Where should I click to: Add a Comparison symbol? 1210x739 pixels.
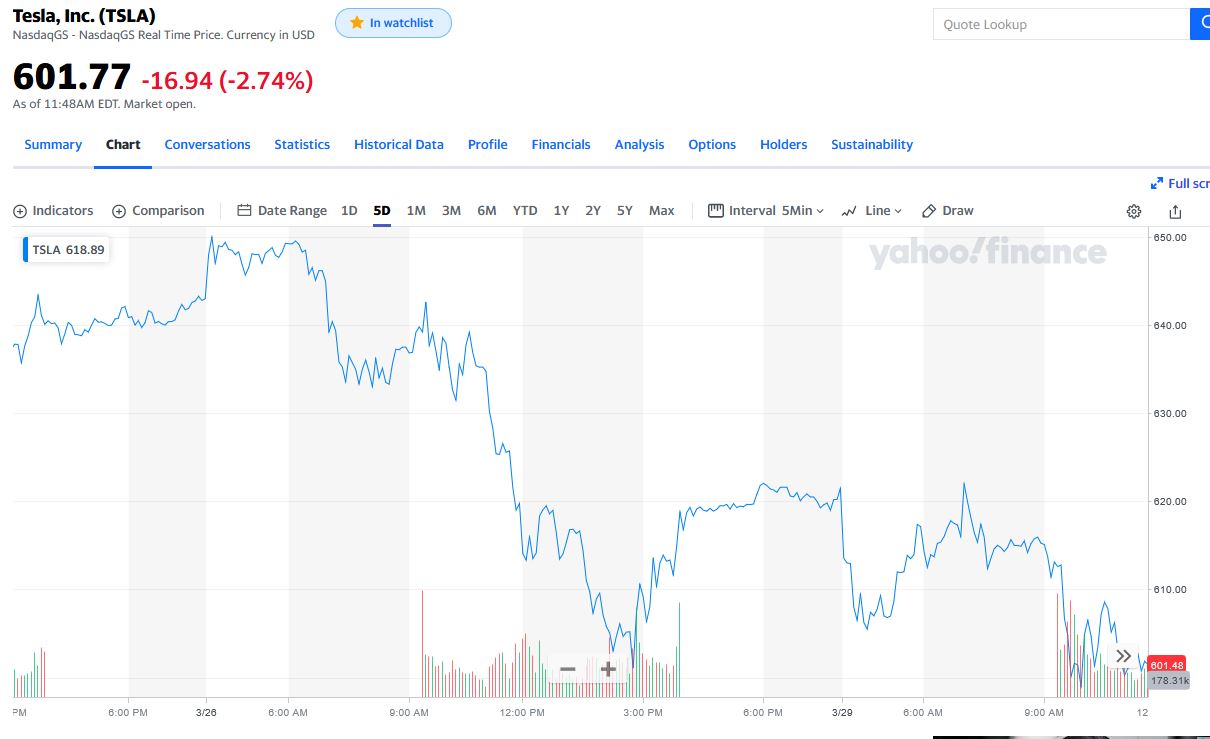click(x=158, y=211)
